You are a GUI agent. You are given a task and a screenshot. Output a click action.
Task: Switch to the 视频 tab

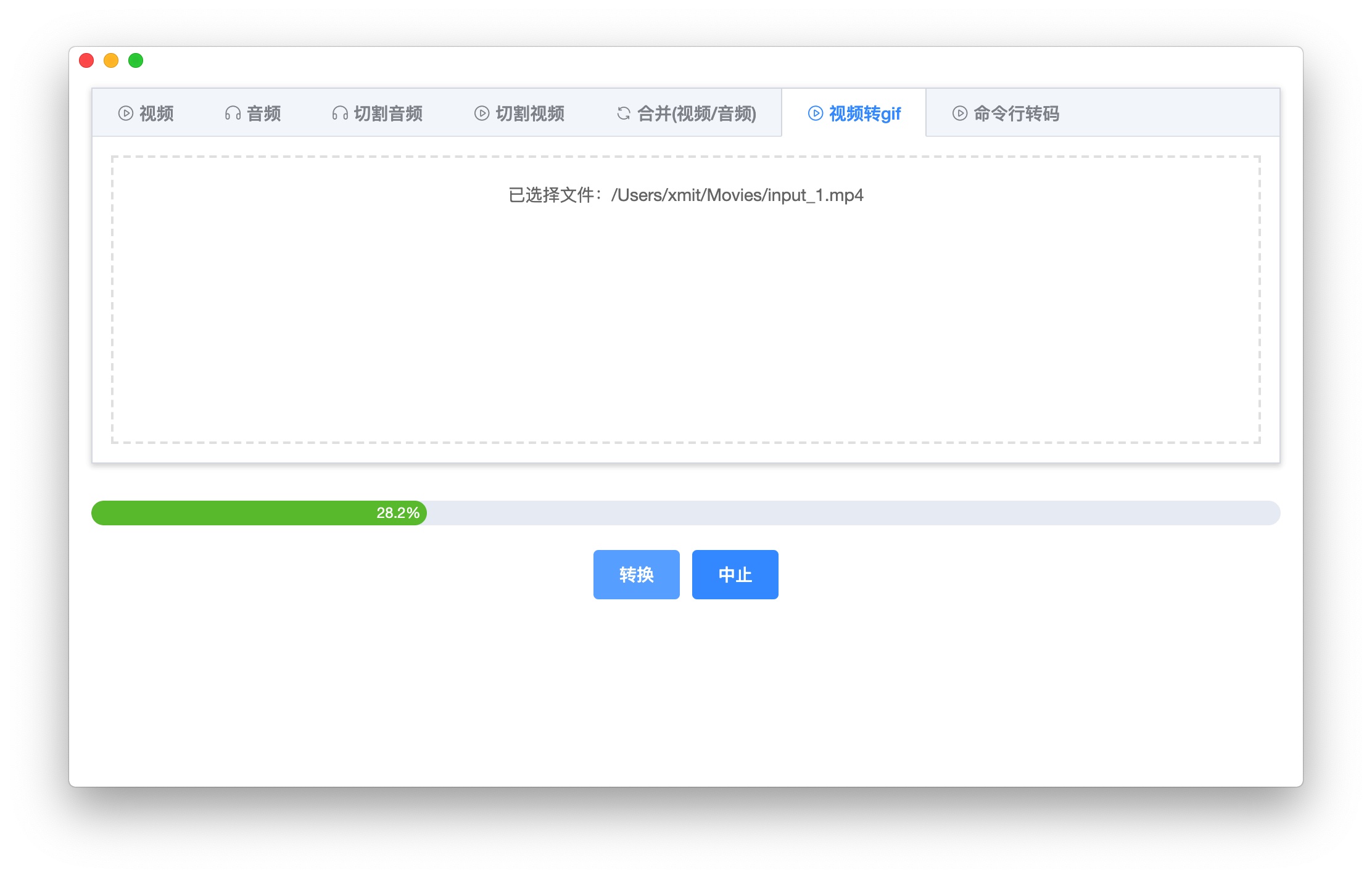156,113
